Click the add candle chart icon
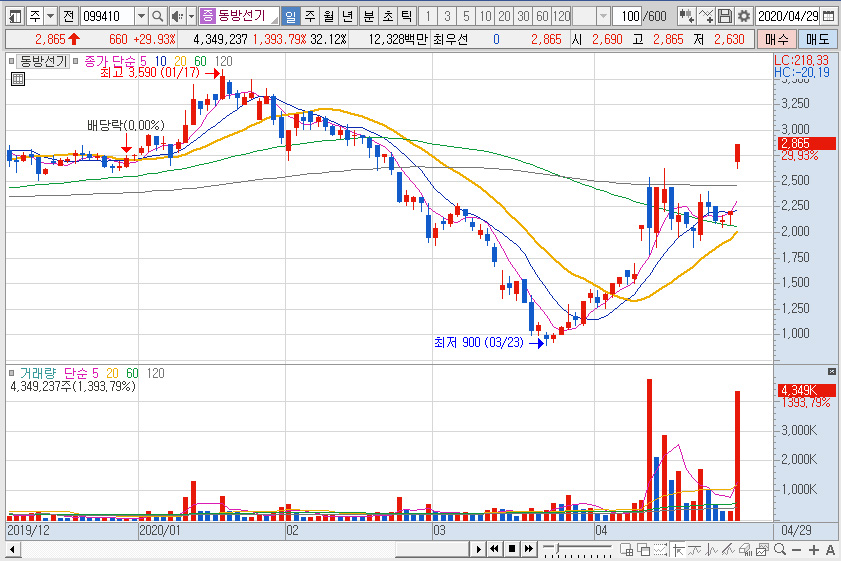Image resolution: width=841 pixels, height=561 pixels. (687, 16)
